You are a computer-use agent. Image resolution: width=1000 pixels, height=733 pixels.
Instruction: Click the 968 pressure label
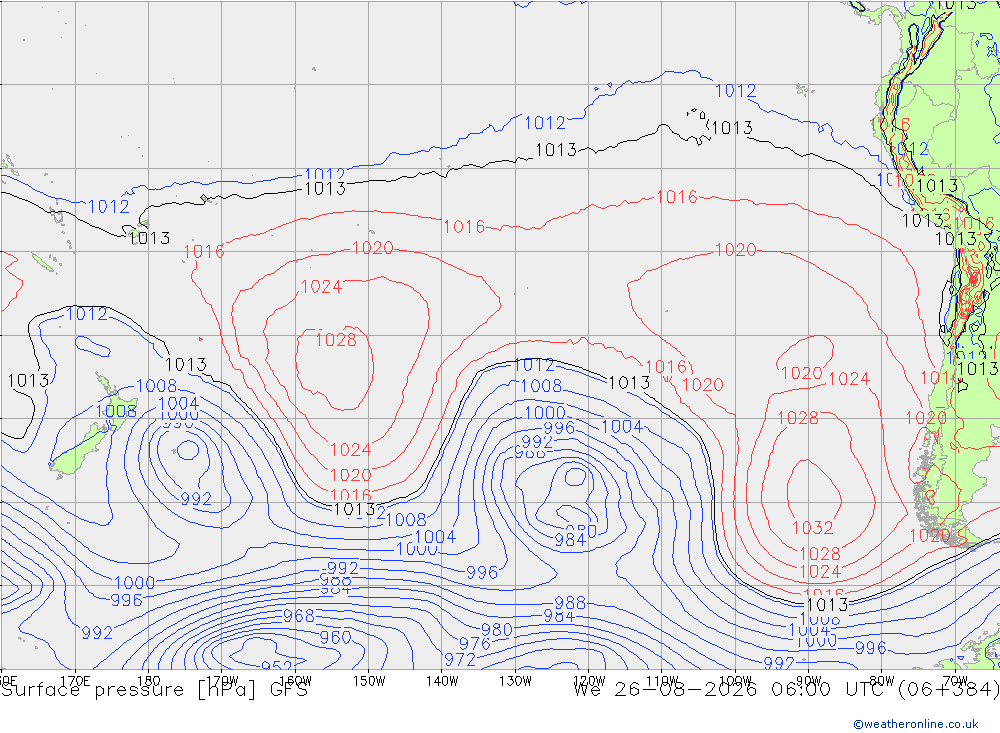[x=298, y=616]
